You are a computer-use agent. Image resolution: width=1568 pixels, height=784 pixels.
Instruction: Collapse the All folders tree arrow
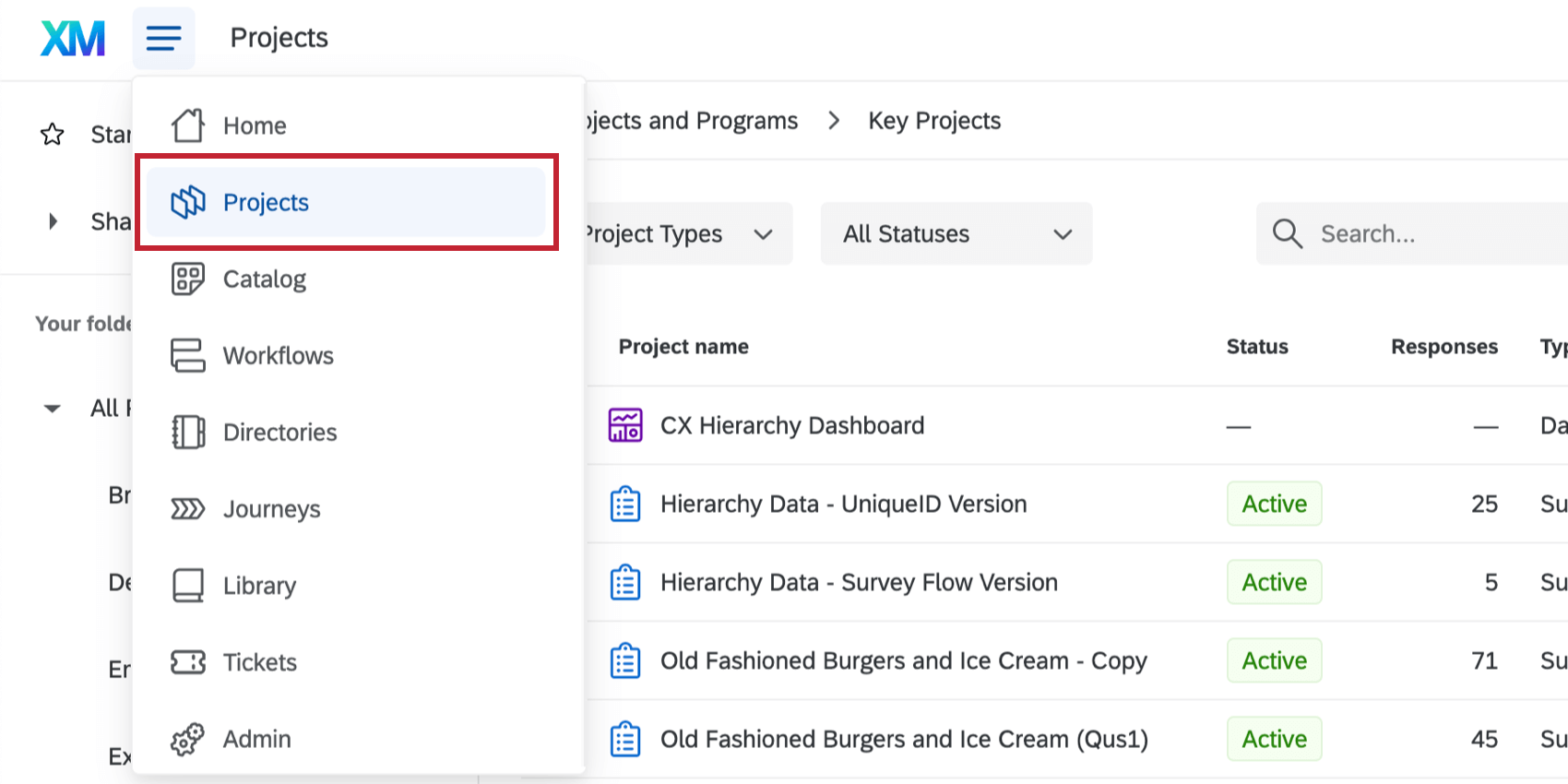(53, 409)
